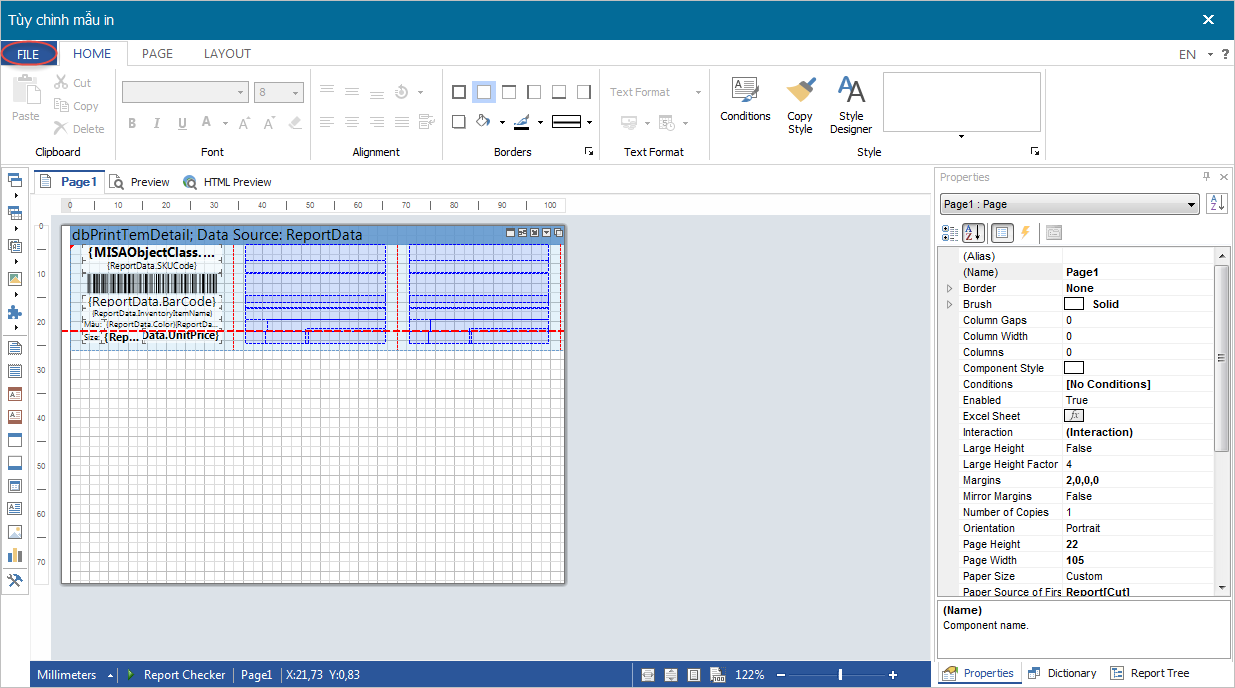The height and width of the screenshot is (688, 1235).
Task: Click the Paste clipboard button
Action: coord(25,100)
